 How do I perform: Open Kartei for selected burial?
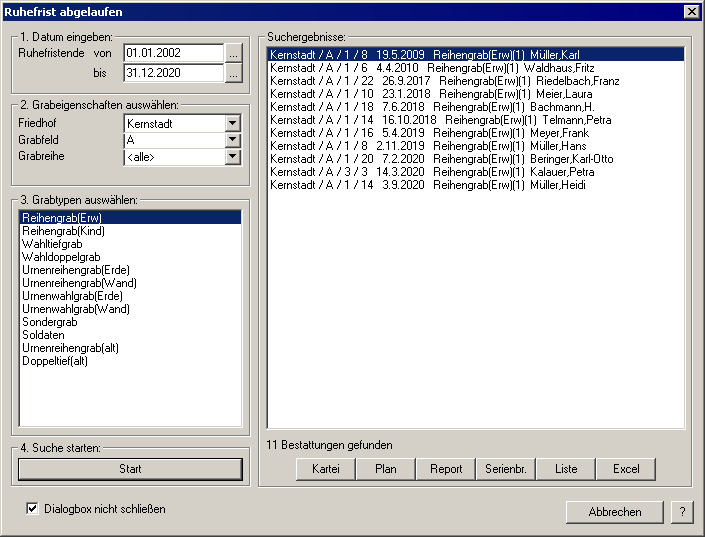[x=326, y=469]
